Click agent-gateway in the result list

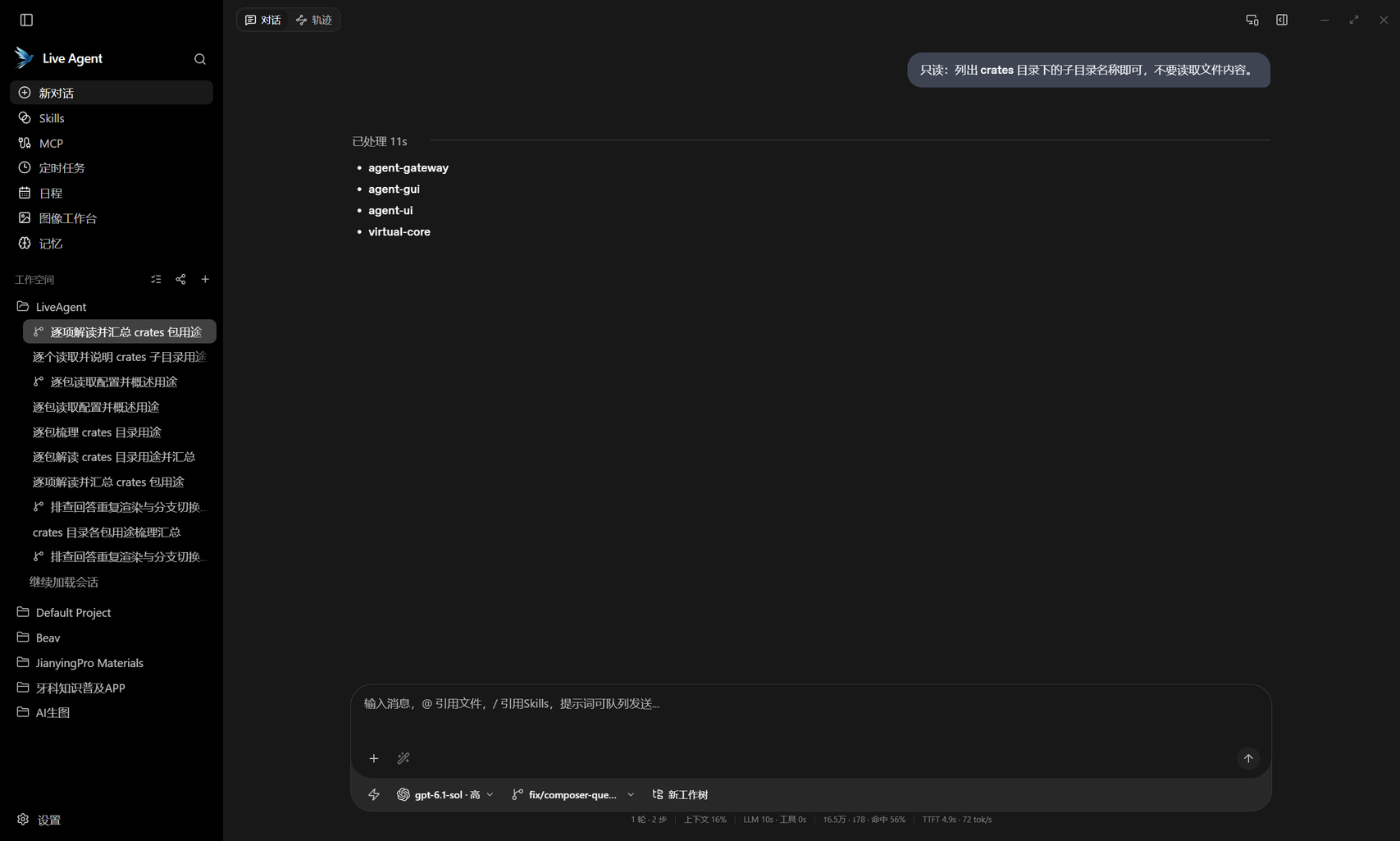[408, 167]
